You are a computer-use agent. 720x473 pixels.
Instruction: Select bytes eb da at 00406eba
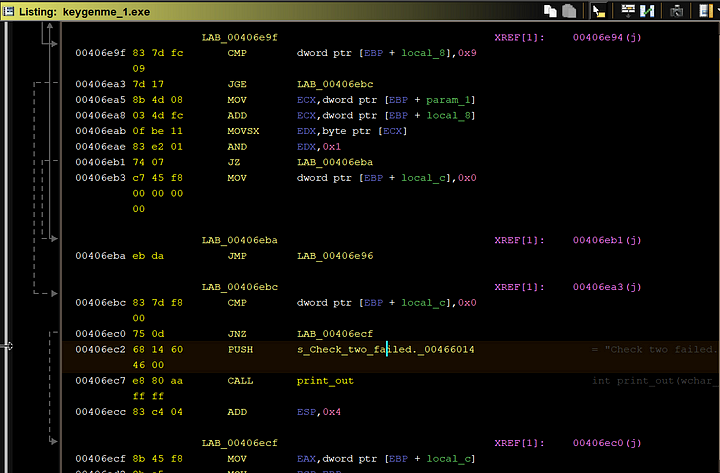click(148, 256)
